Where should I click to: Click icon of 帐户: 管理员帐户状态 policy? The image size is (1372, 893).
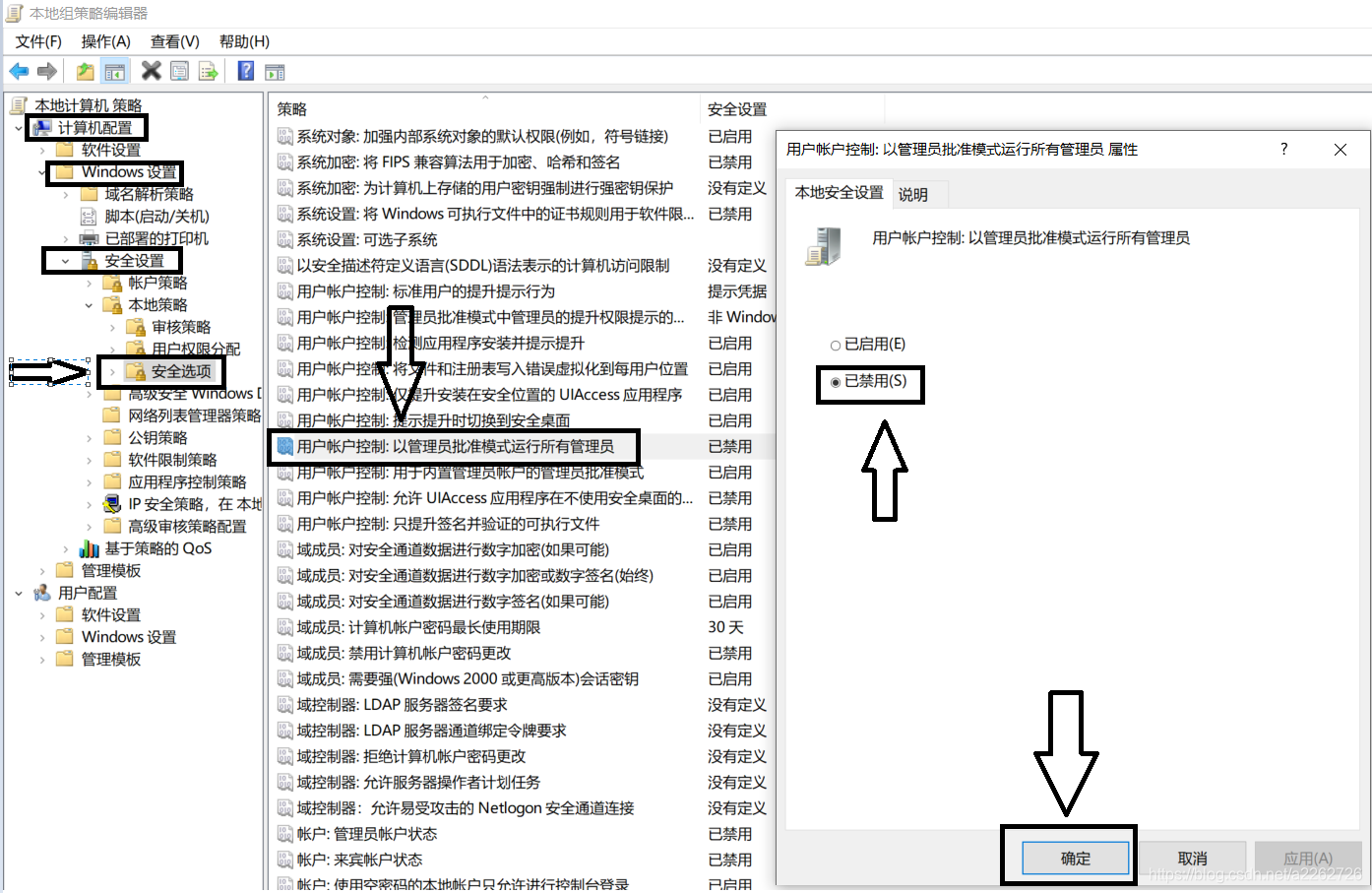[x=284, y=834]
